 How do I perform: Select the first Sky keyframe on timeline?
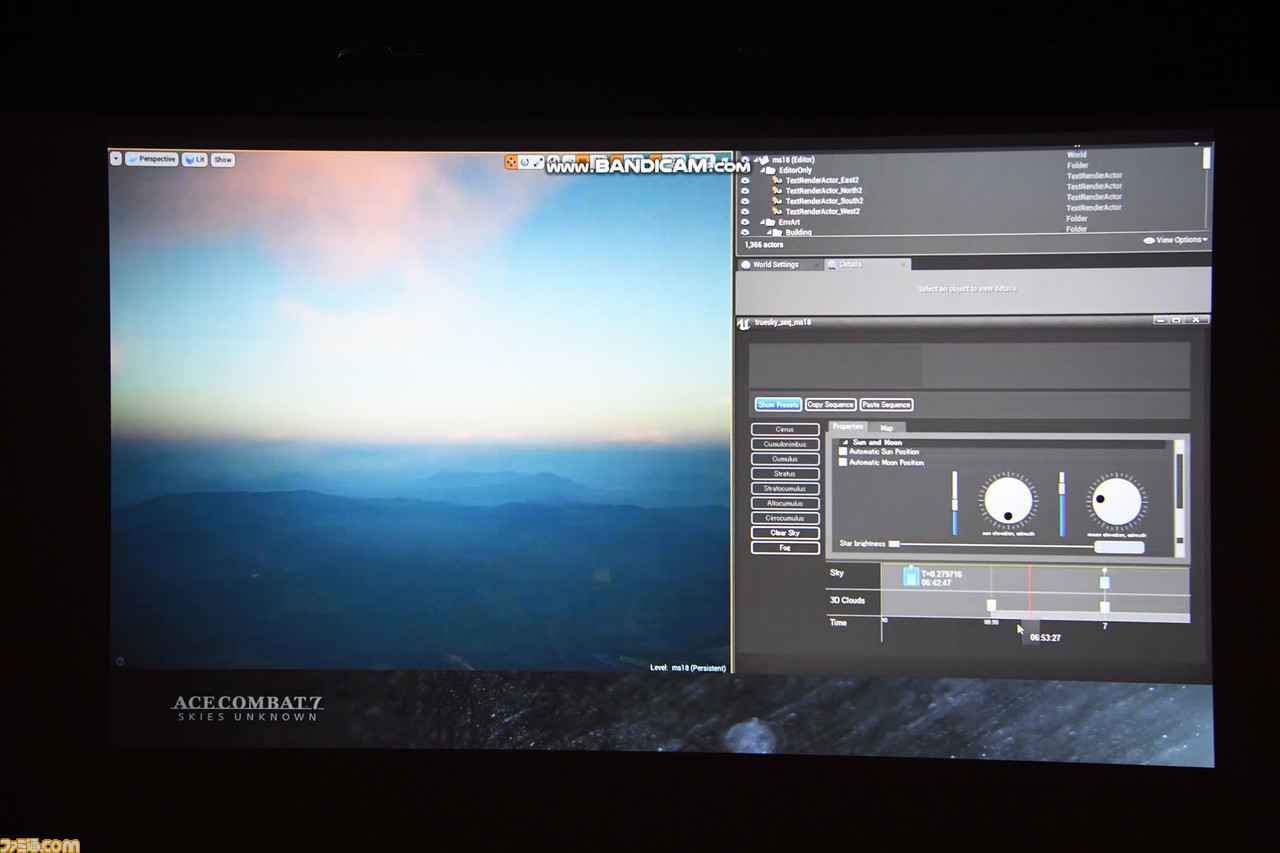click(x=911, y=576)
